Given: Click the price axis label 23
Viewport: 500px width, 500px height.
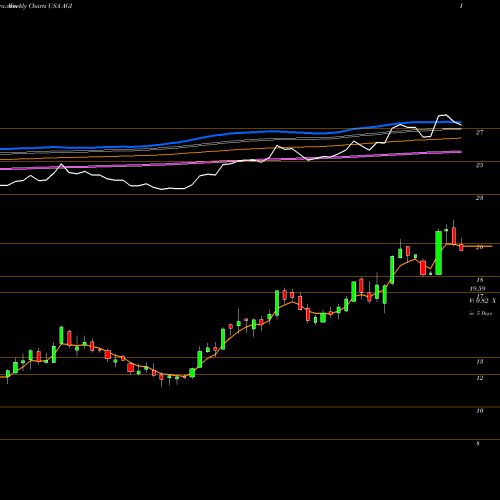Looking at the screenshot, I should (479, 198).
